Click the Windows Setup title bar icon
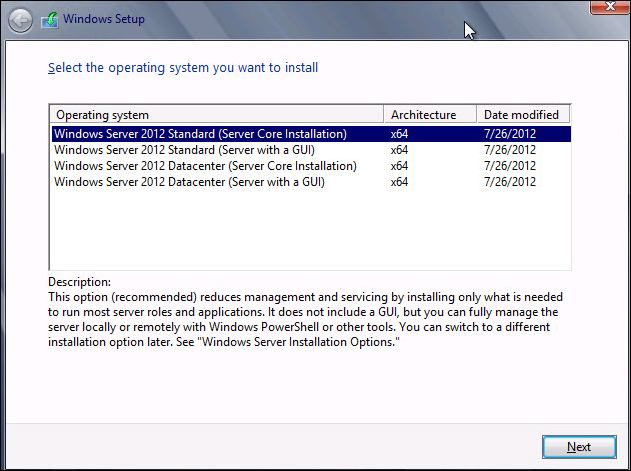This screenshot has width=631, height=471. pos(49,19)
